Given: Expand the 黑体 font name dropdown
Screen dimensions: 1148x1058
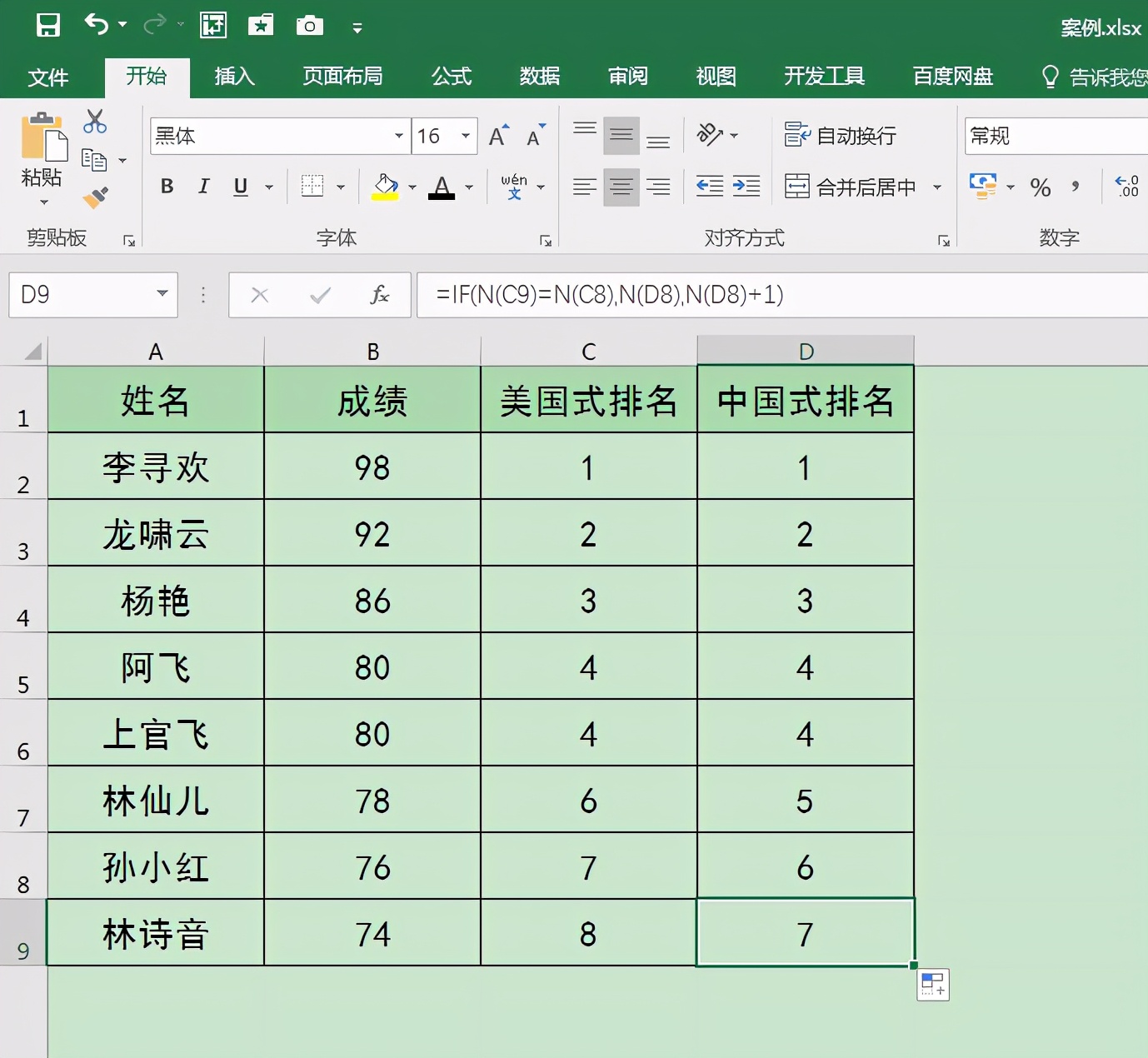Looking at the screenshot, I should [x=399, y=136].
